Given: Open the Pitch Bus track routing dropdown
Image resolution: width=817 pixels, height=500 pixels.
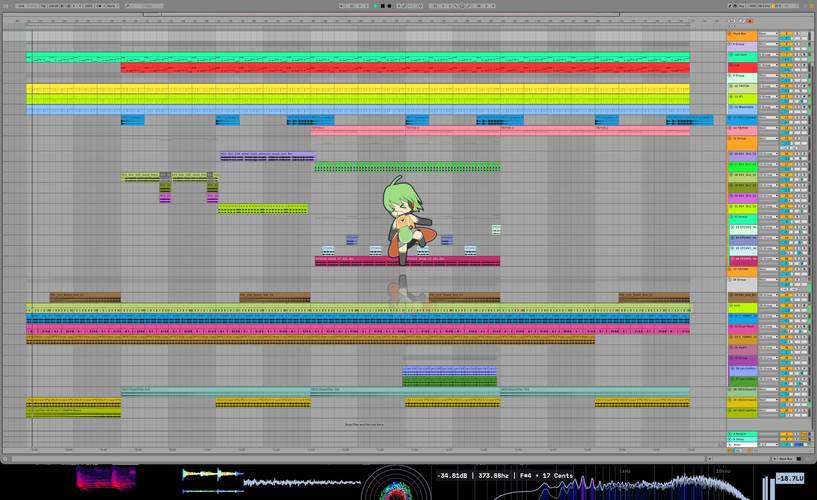Looking at the screenshot, I should [x=767, y=34].
